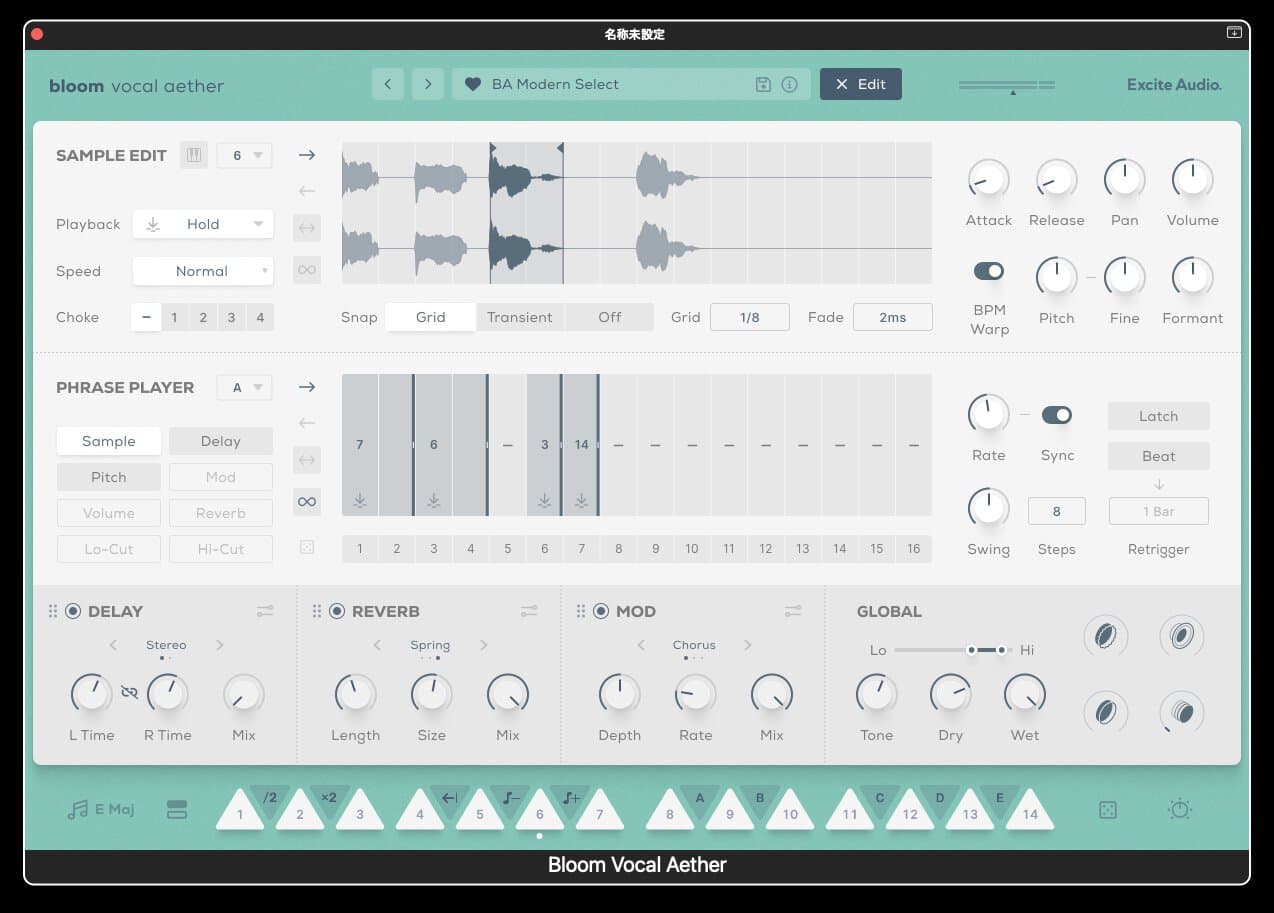Go to the previous preset
Viewport: 1274px width, 913px height.
388,84
